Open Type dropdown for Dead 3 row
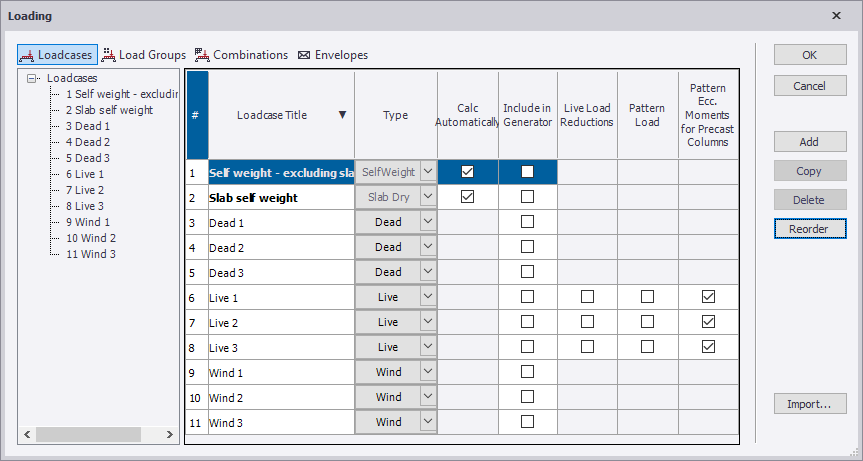This screenshot has height=461, width=863. tap(428, 272)
